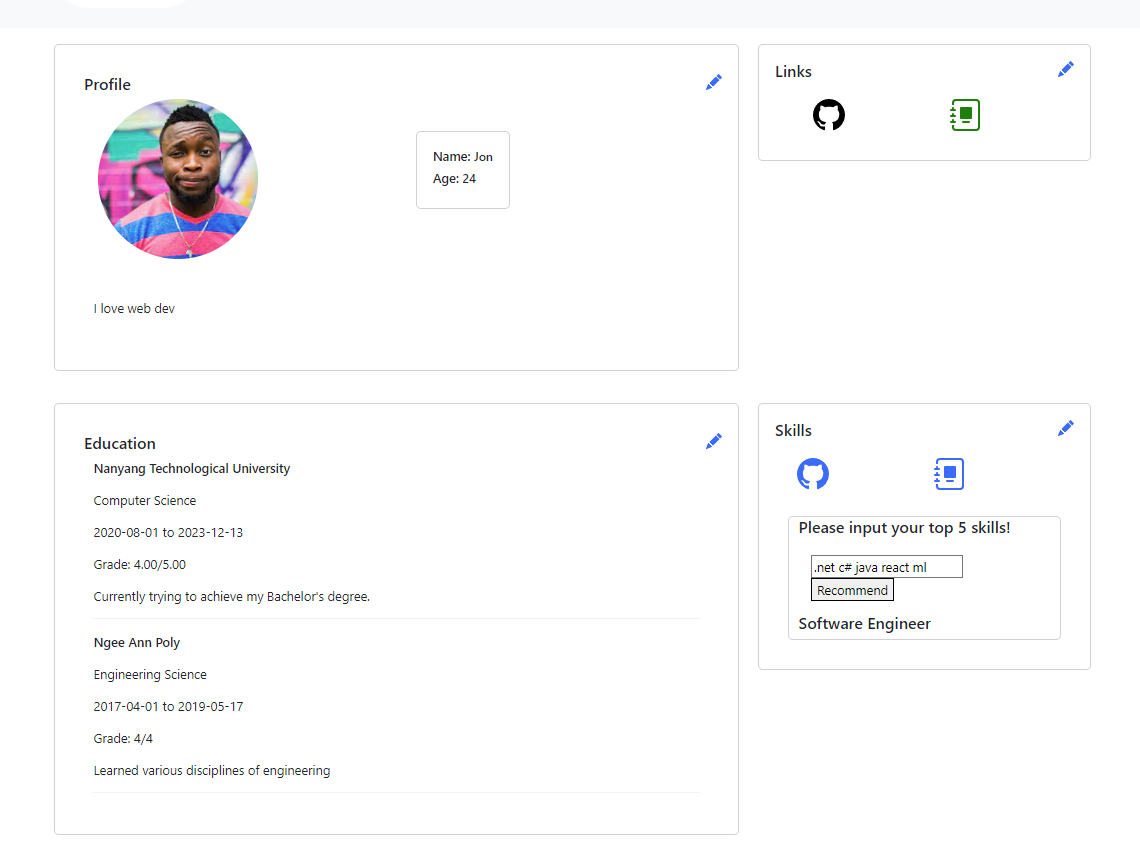Click the 'I love web dev' bio text
The image size is (1140, 867).
pyautogui.click(x=134, y=308)
